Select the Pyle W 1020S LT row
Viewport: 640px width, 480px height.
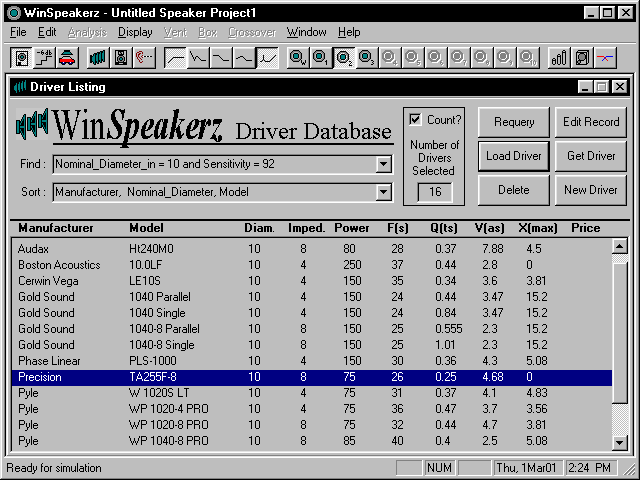pyautogui.click(x=312, y=393)
